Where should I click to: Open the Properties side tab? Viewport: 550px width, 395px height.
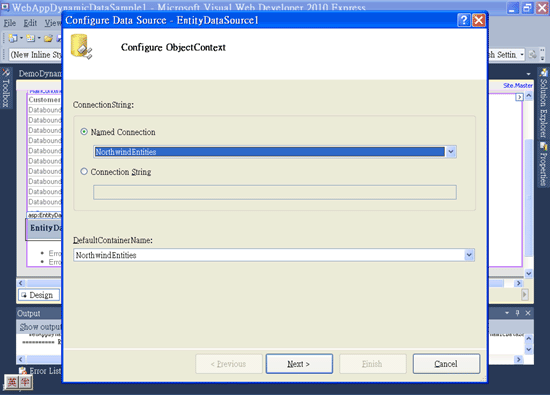[543, 164]
